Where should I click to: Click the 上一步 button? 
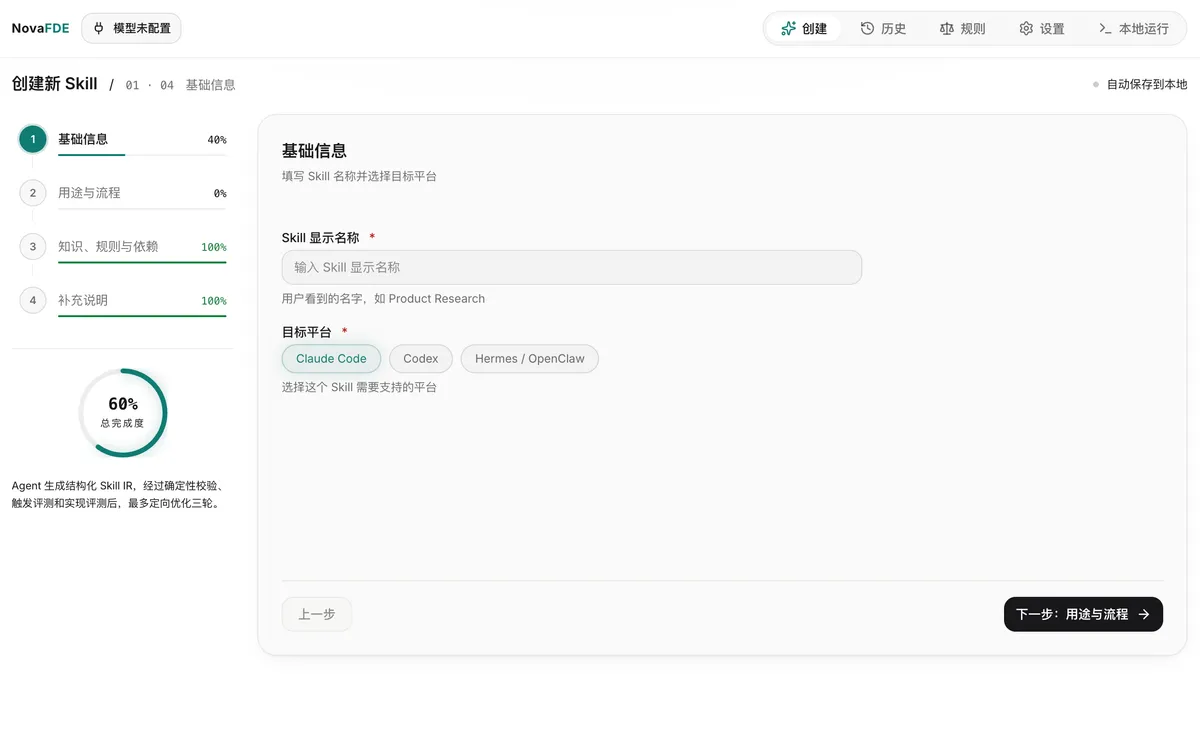point(317,614)
